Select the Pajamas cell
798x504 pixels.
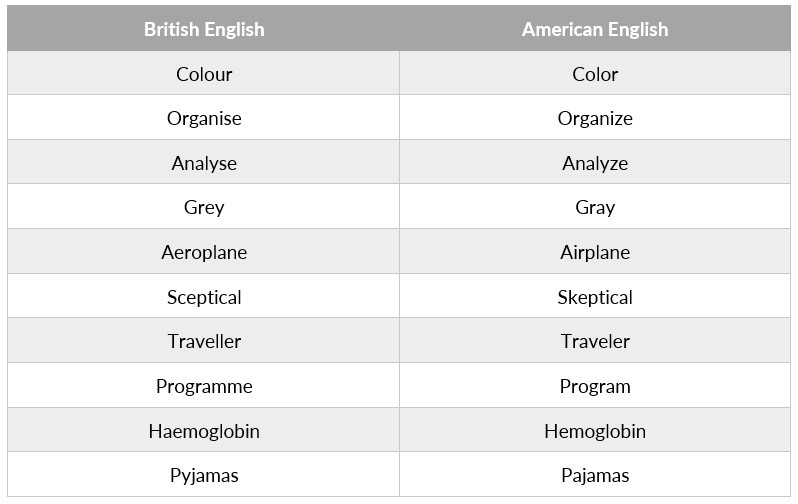point(595,474)
